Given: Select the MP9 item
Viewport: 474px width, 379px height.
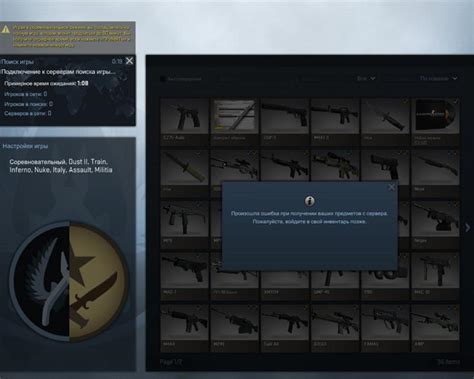Looking at the screenshot, I should click(x=185, y=224).
